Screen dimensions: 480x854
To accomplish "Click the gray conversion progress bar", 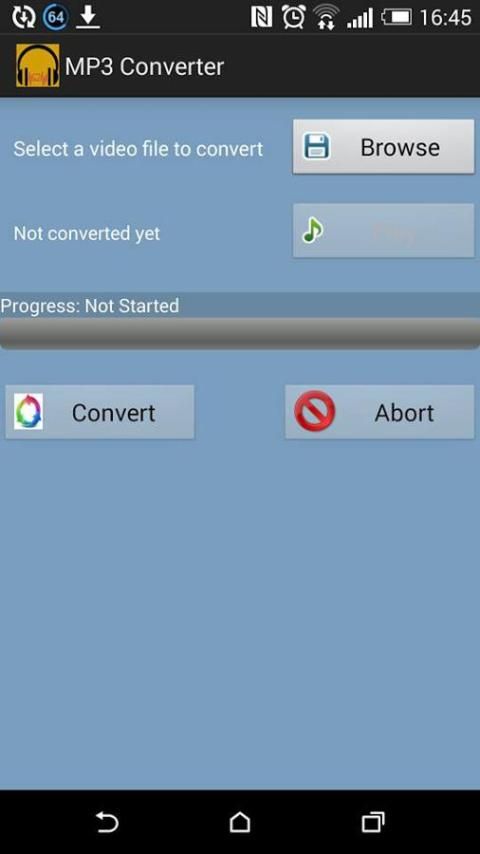I will 240,333.
